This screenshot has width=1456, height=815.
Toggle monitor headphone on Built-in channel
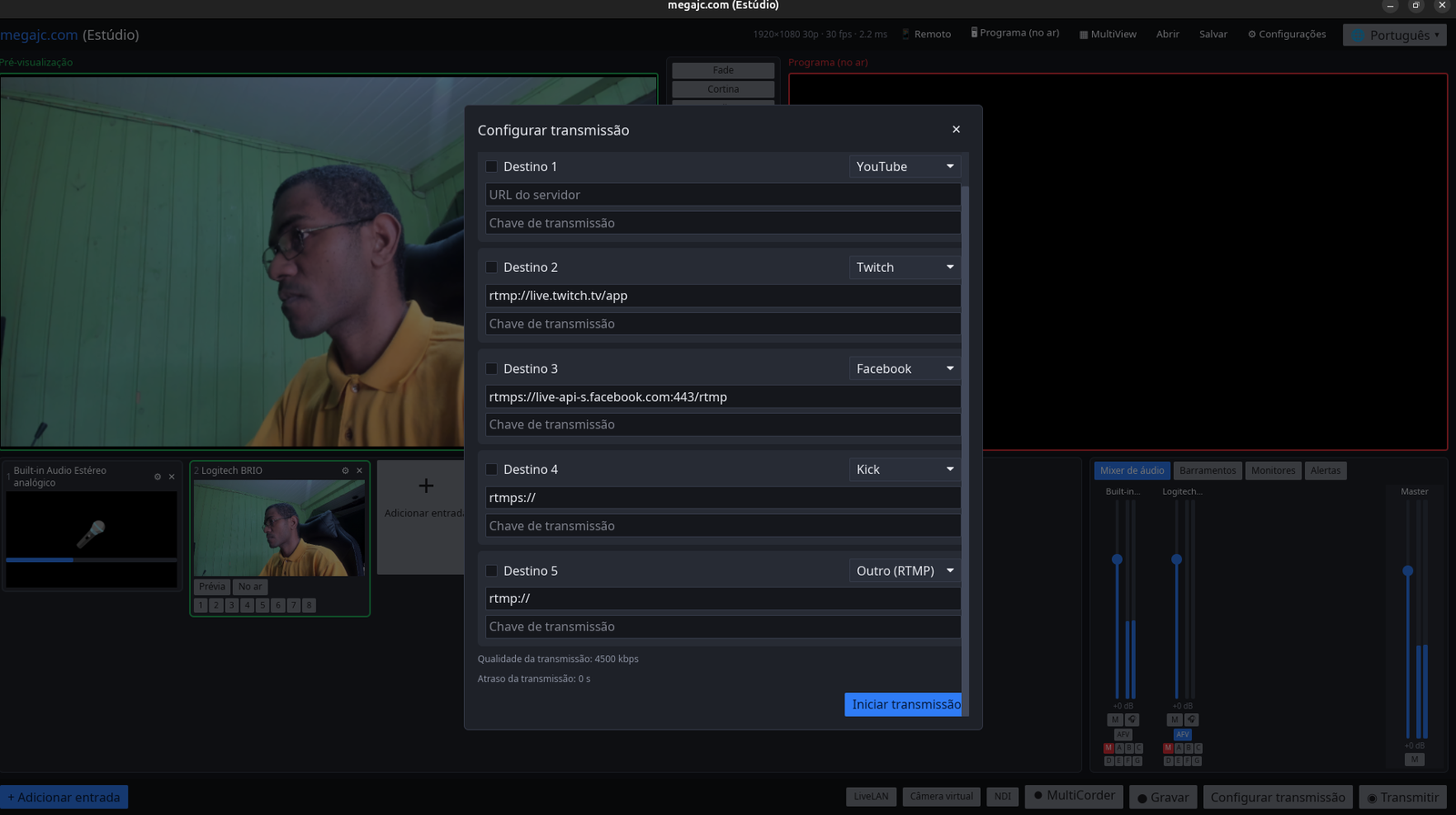(x=1132, y=719)
